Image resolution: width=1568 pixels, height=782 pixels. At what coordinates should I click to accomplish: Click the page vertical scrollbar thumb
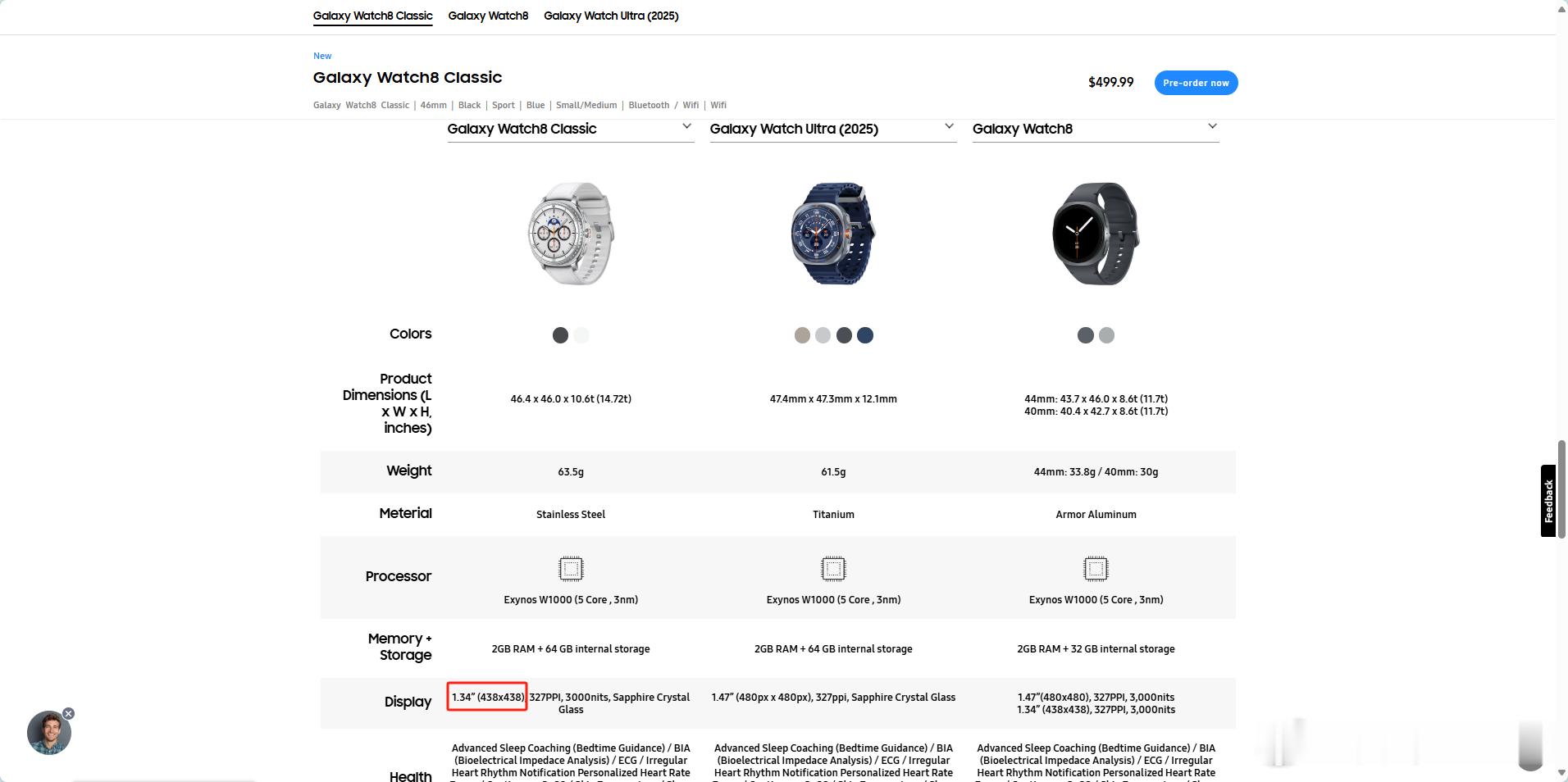(1561, 489)
